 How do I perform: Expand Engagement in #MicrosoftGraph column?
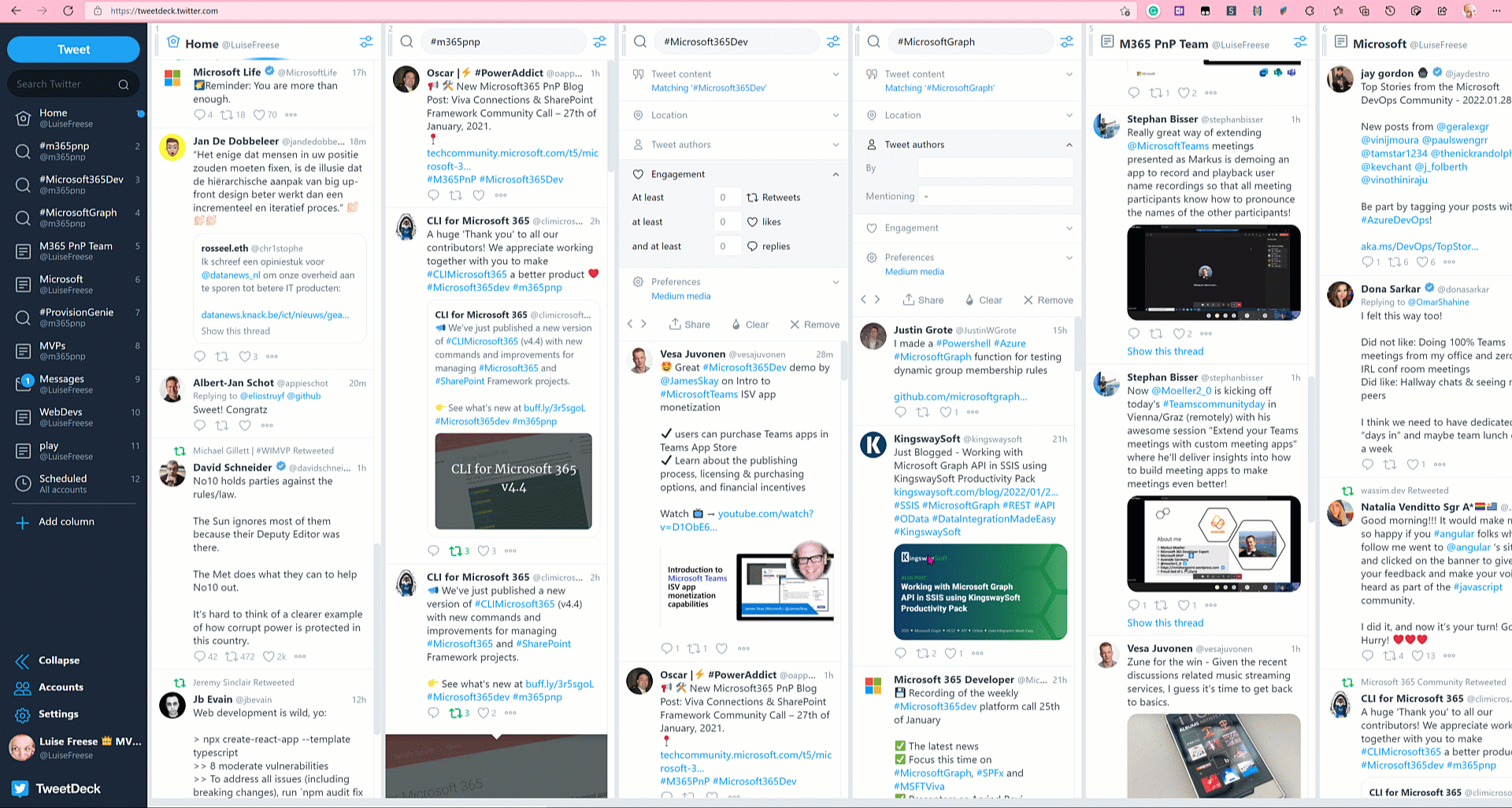[969, 228]
